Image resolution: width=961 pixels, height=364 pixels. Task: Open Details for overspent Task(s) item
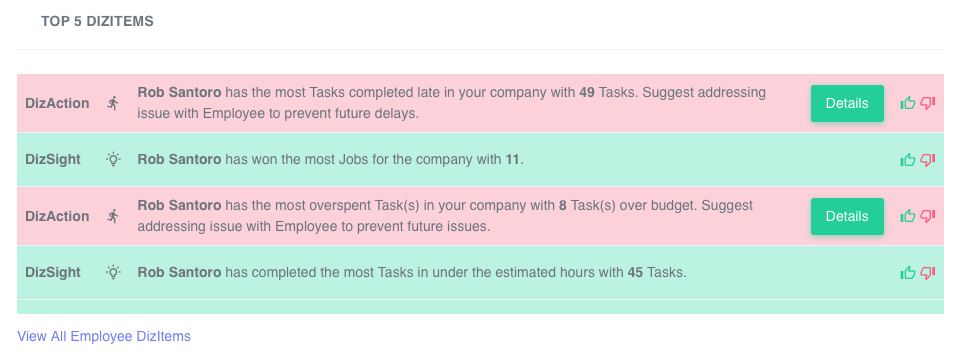847,216
